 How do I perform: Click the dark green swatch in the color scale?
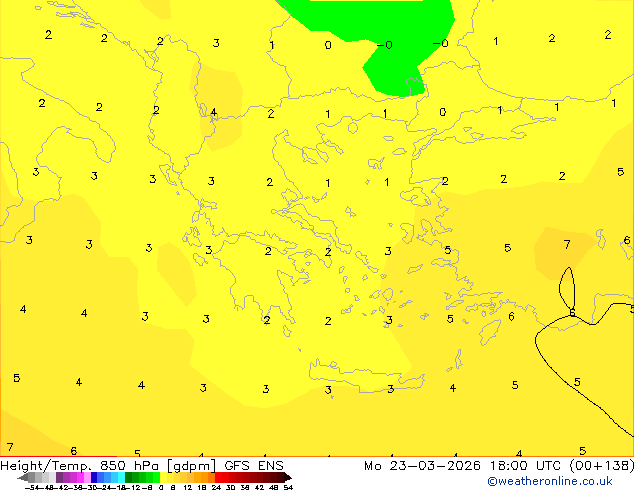coord(129,477)
